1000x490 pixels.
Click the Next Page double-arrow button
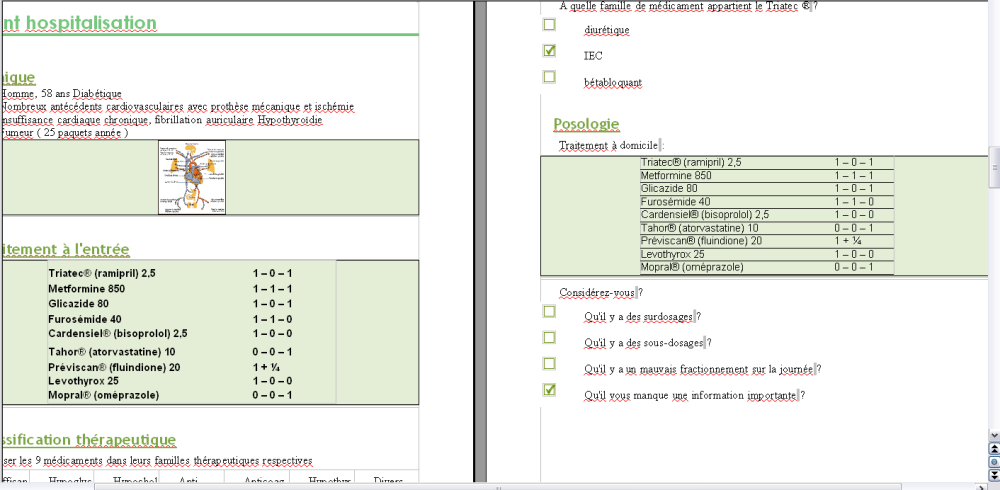click(x=993, y=474)
